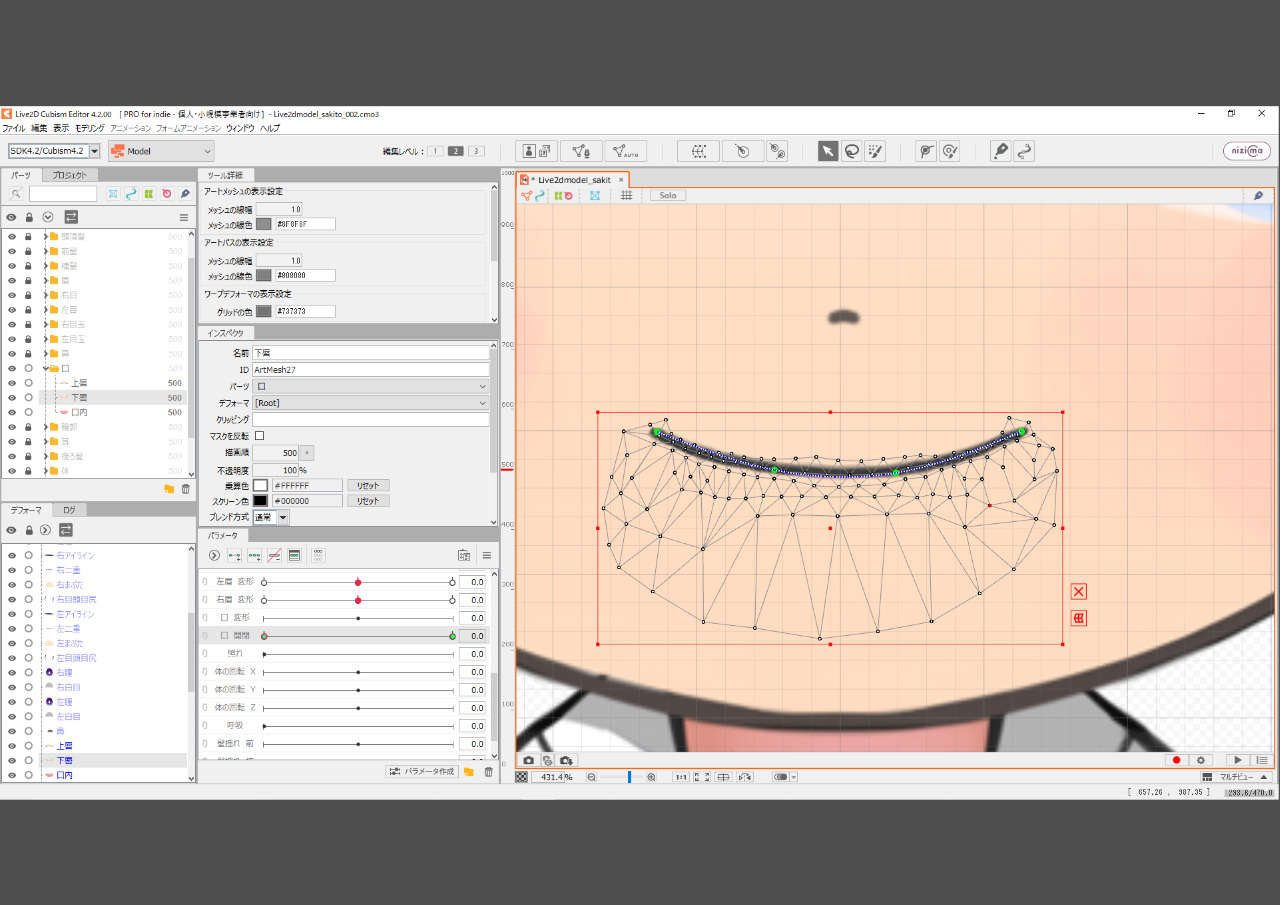Check the マスクを反転 checkbox
The height and width of the screenshot is (905, 1280).
coord(260,436)
